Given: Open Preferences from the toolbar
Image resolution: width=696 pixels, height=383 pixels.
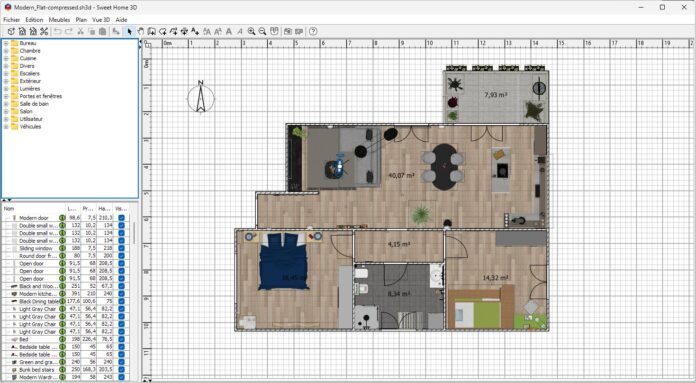Looking at the screenshot, I should [x=44, y=31].
